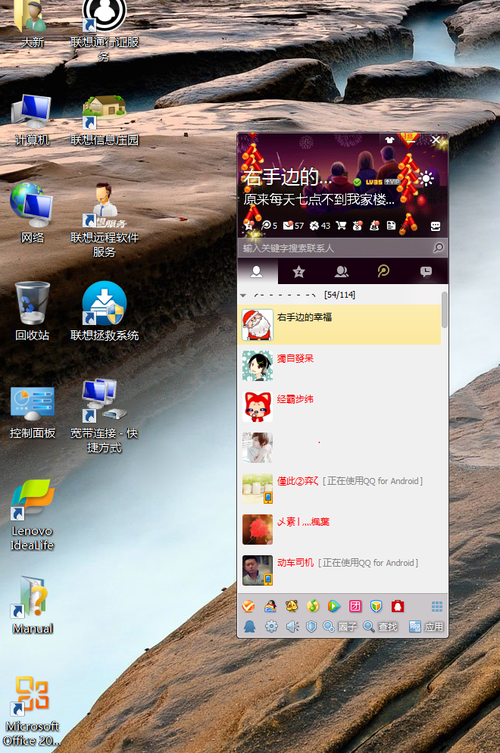Open the QQ skin (shirt) settings
The image size is (500, 753).
pos(390,140)
